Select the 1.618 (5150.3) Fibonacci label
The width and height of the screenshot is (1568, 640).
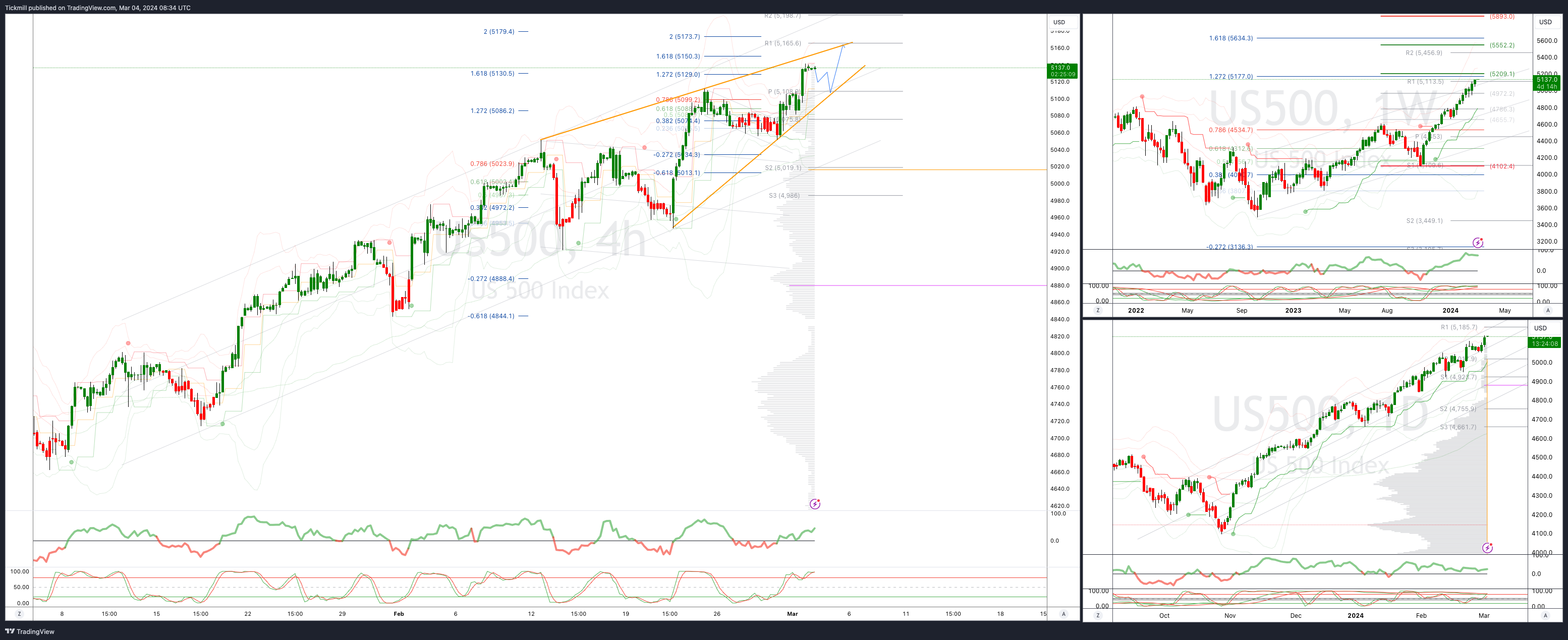678,56
